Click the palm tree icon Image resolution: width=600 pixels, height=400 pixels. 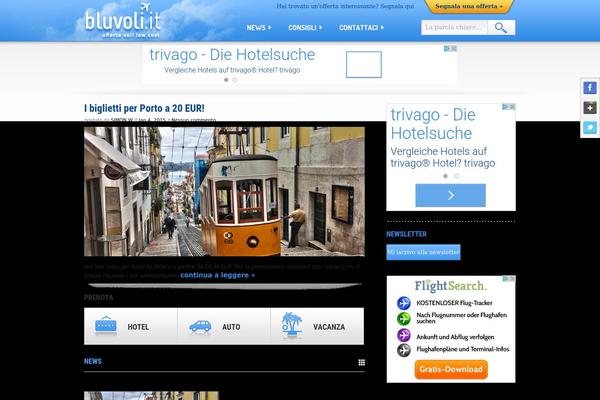[x=292, y=325]
